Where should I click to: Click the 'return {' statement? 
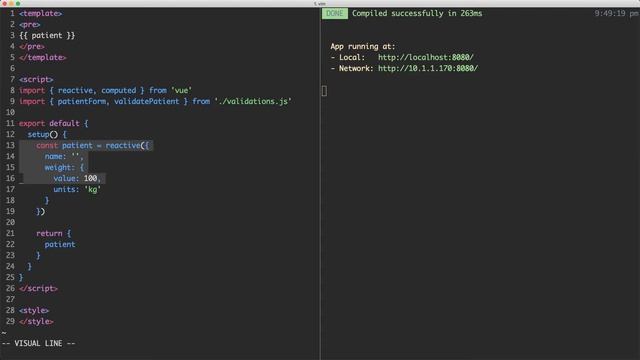[x=53, y=233]
